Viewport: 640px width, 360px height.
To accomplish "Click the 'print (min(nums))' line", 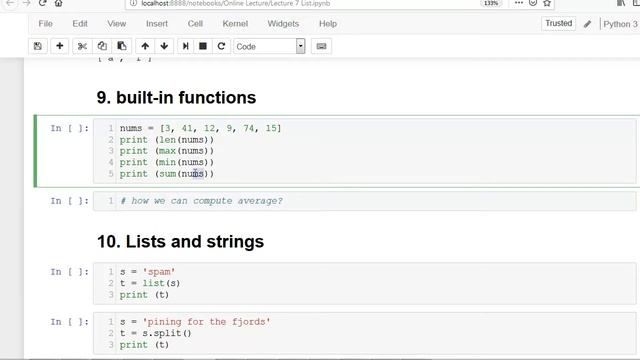I will click(167, 162).
